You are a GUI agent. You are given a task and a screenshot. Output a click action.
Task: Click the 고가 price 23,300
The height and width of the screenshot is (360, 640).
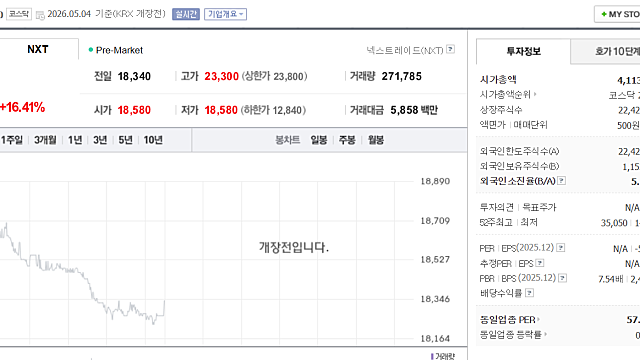pyautogui.click(x=221, y=76)
